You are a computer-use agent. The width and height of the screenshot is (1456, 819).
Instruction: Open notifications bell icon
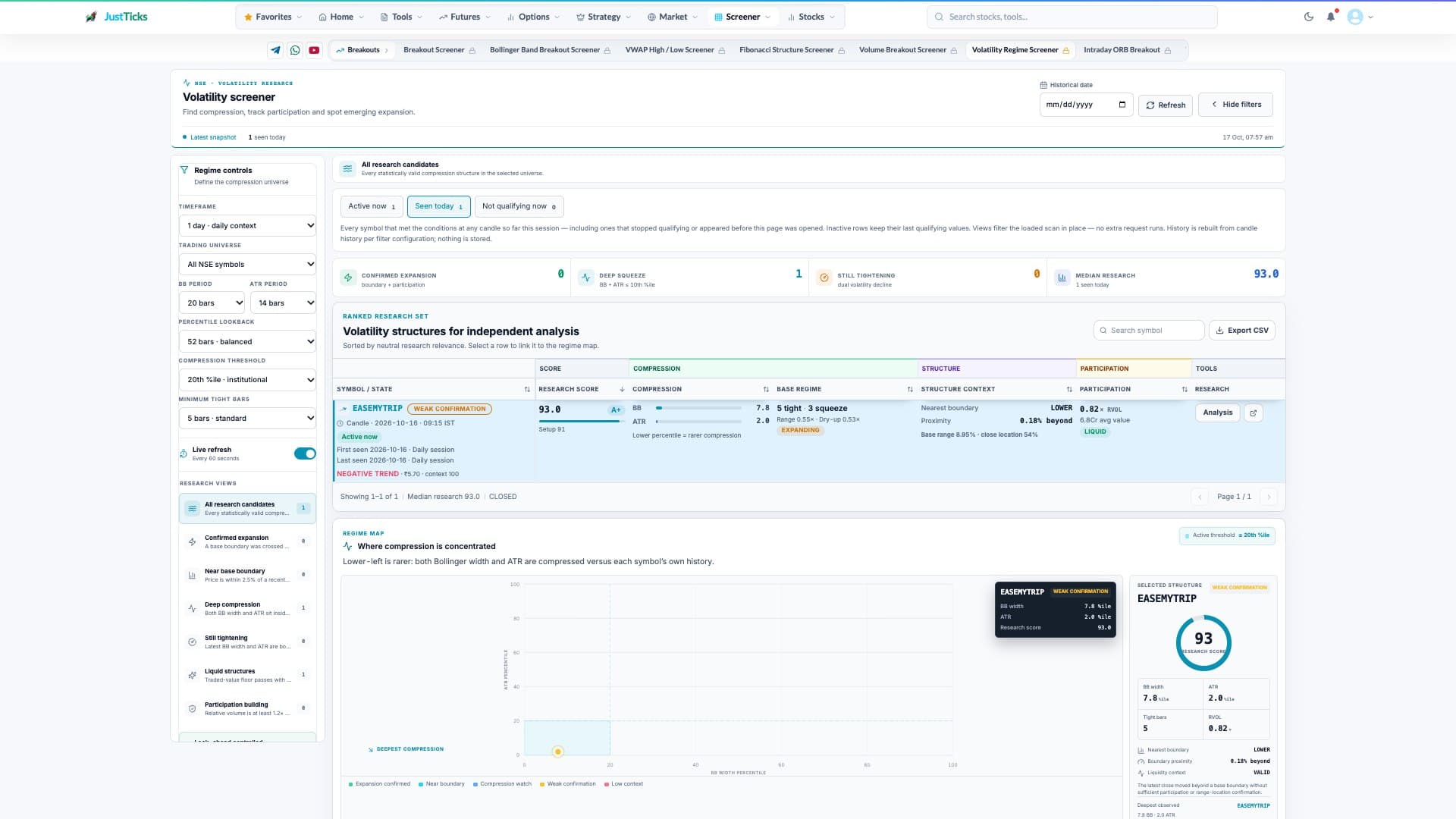[1331, 17]
